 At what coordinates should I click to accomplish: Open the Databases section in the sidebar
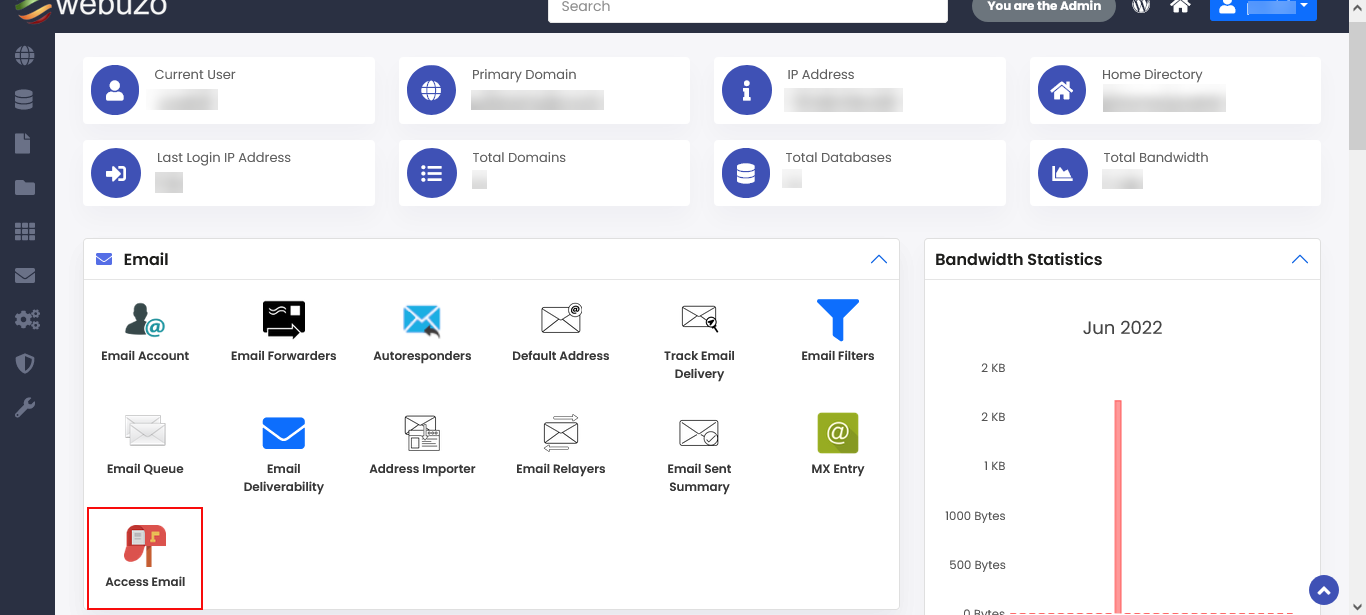pyautogui.click(x=26, y=99)
